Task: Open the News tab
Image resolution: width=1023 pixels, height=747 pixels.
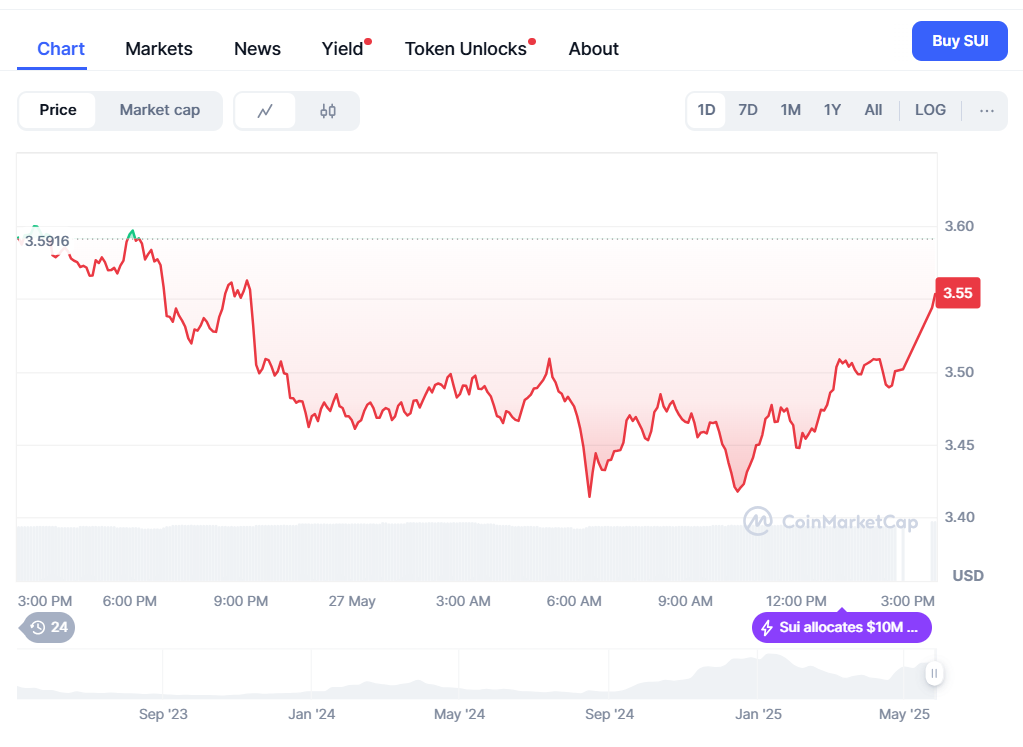Action: (257, 49)
